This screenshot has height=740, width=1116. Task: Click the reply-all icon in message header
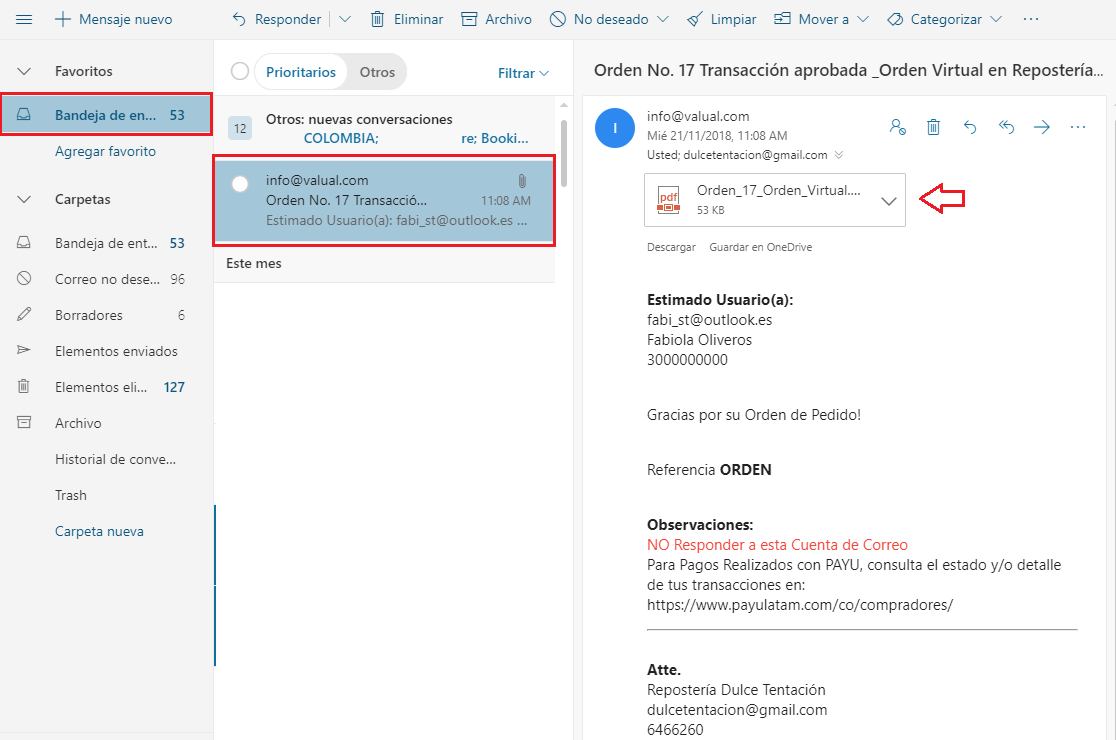tap(1007, 127)
